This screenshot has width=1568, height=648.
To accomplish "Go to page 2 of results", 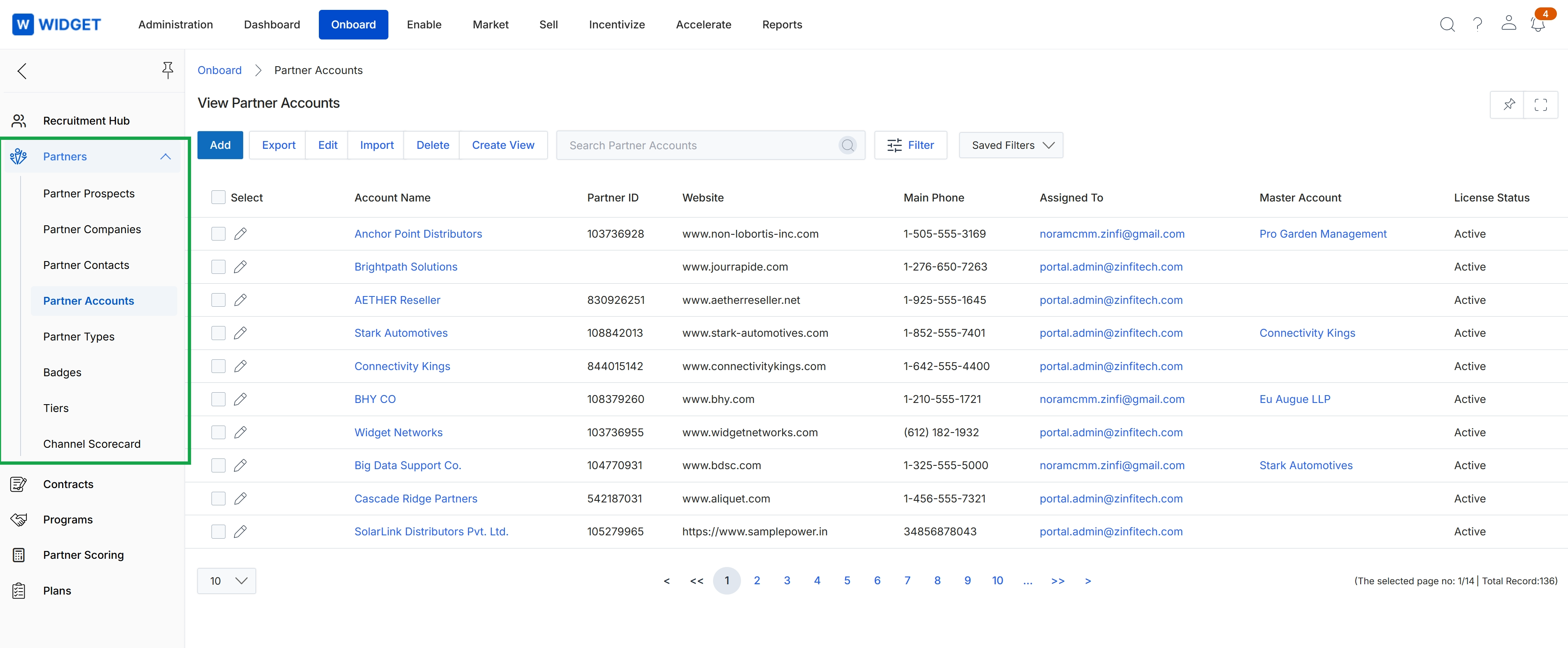I will (757, 581).
